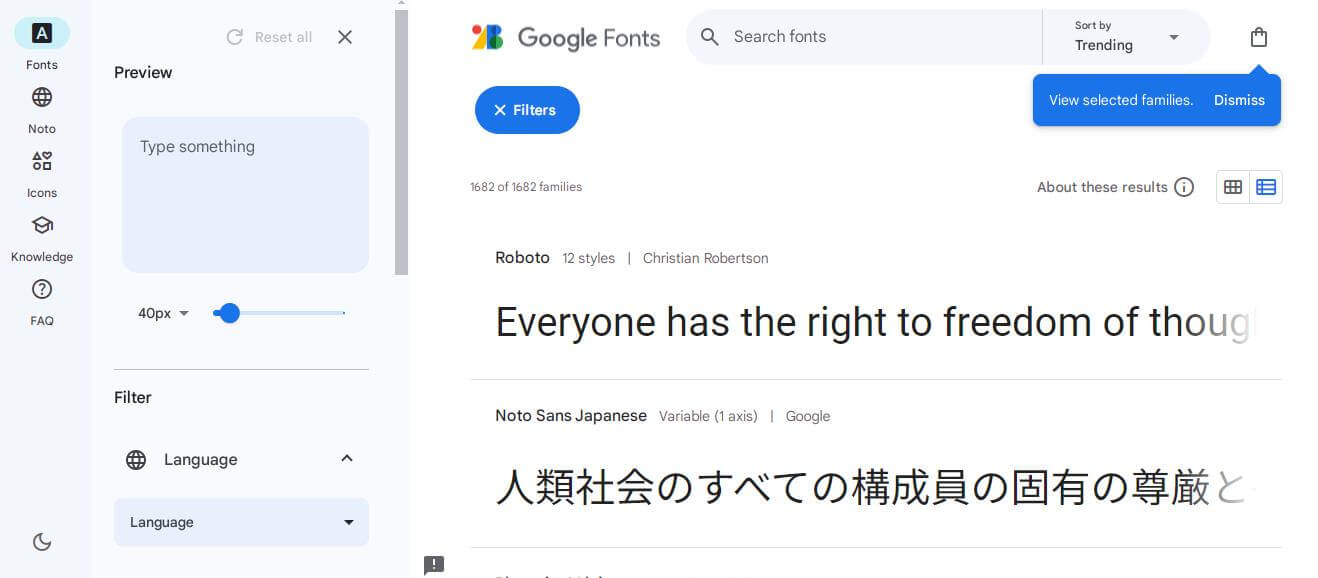The image size is (1318, 578).
Task: Open the selected families bag icon
Action: click(x=1258, y=36)
